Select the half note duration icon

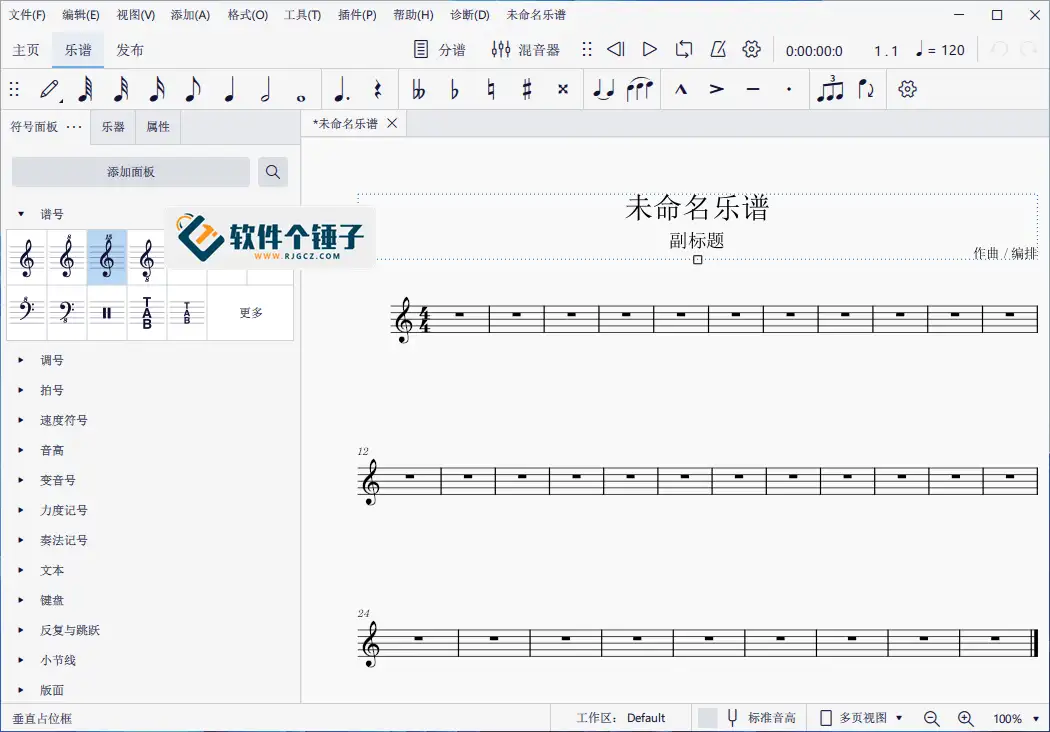265,90
